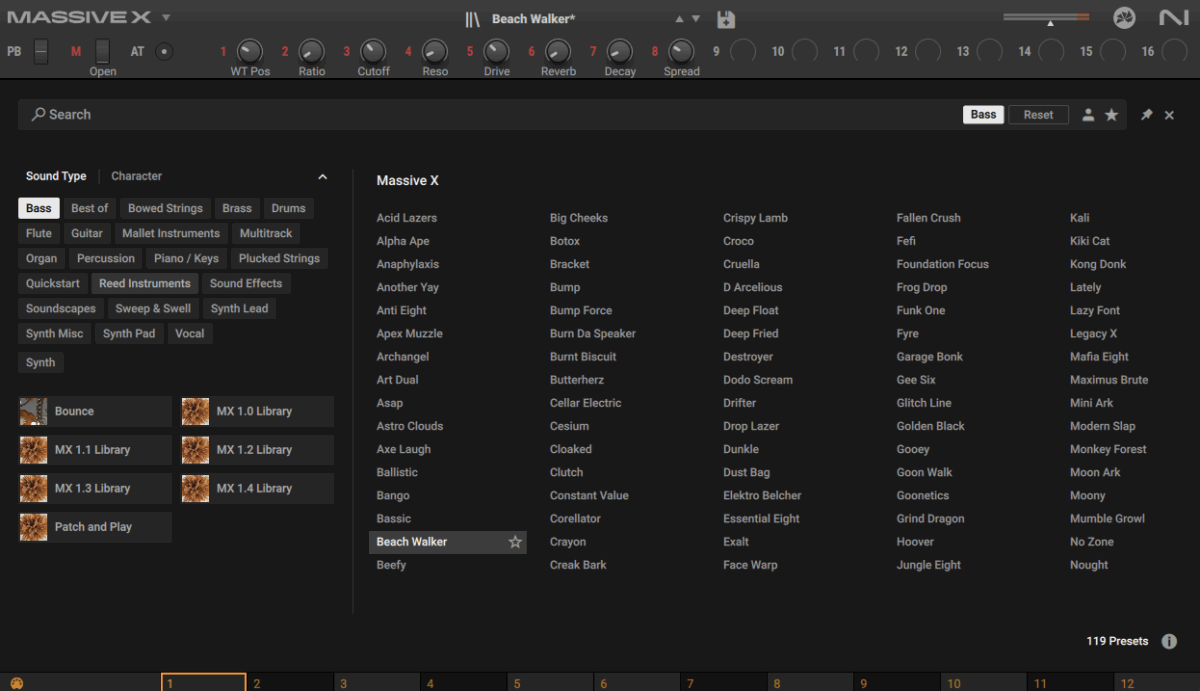The image size is (1200, 691).
Task: Show user presets with person icon
Action: point(1088,115)
